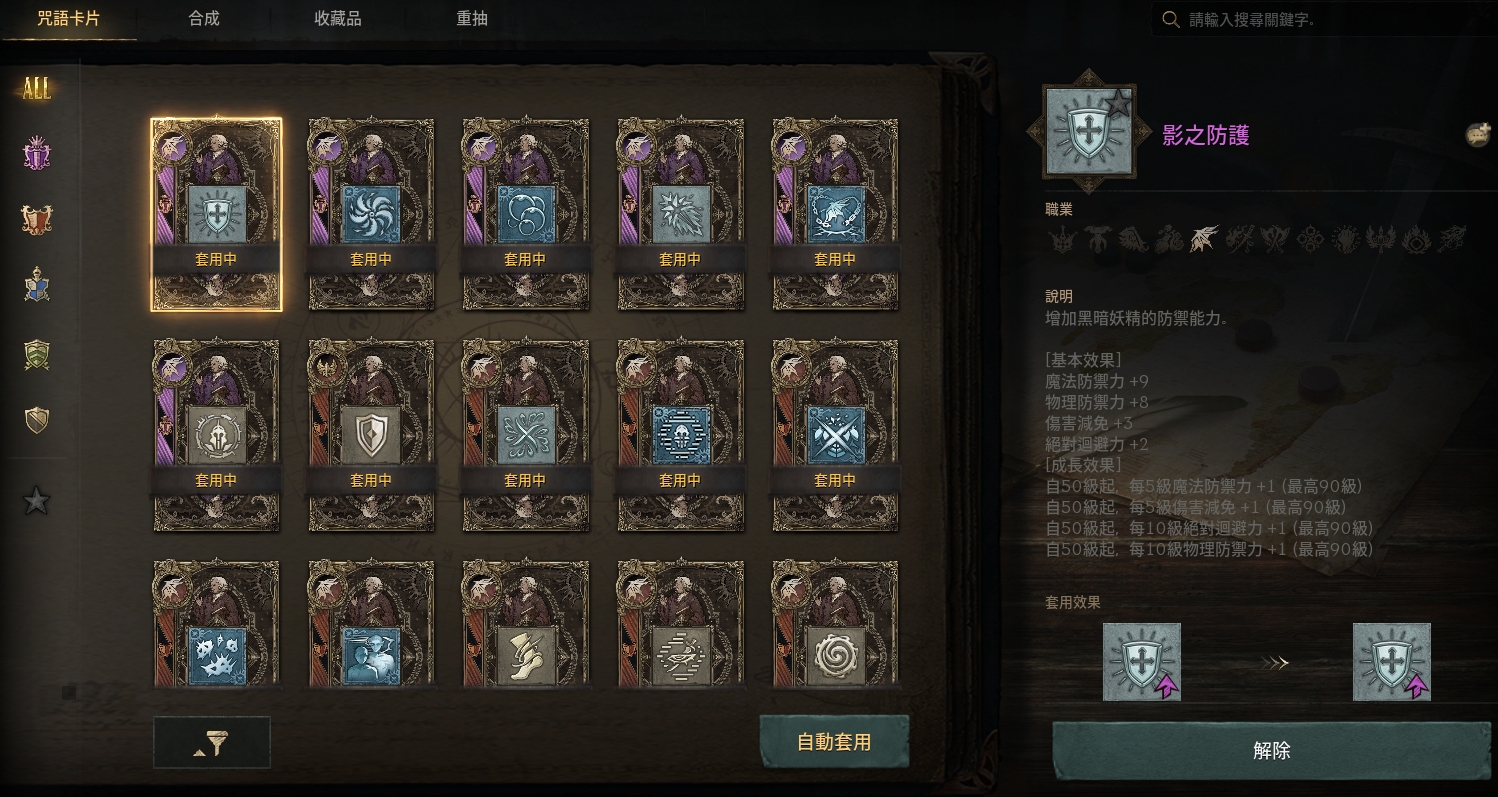The height and width of the screenshot is (797, 1498).
Task: Filter by red crest grade icon
Action: 37,219
